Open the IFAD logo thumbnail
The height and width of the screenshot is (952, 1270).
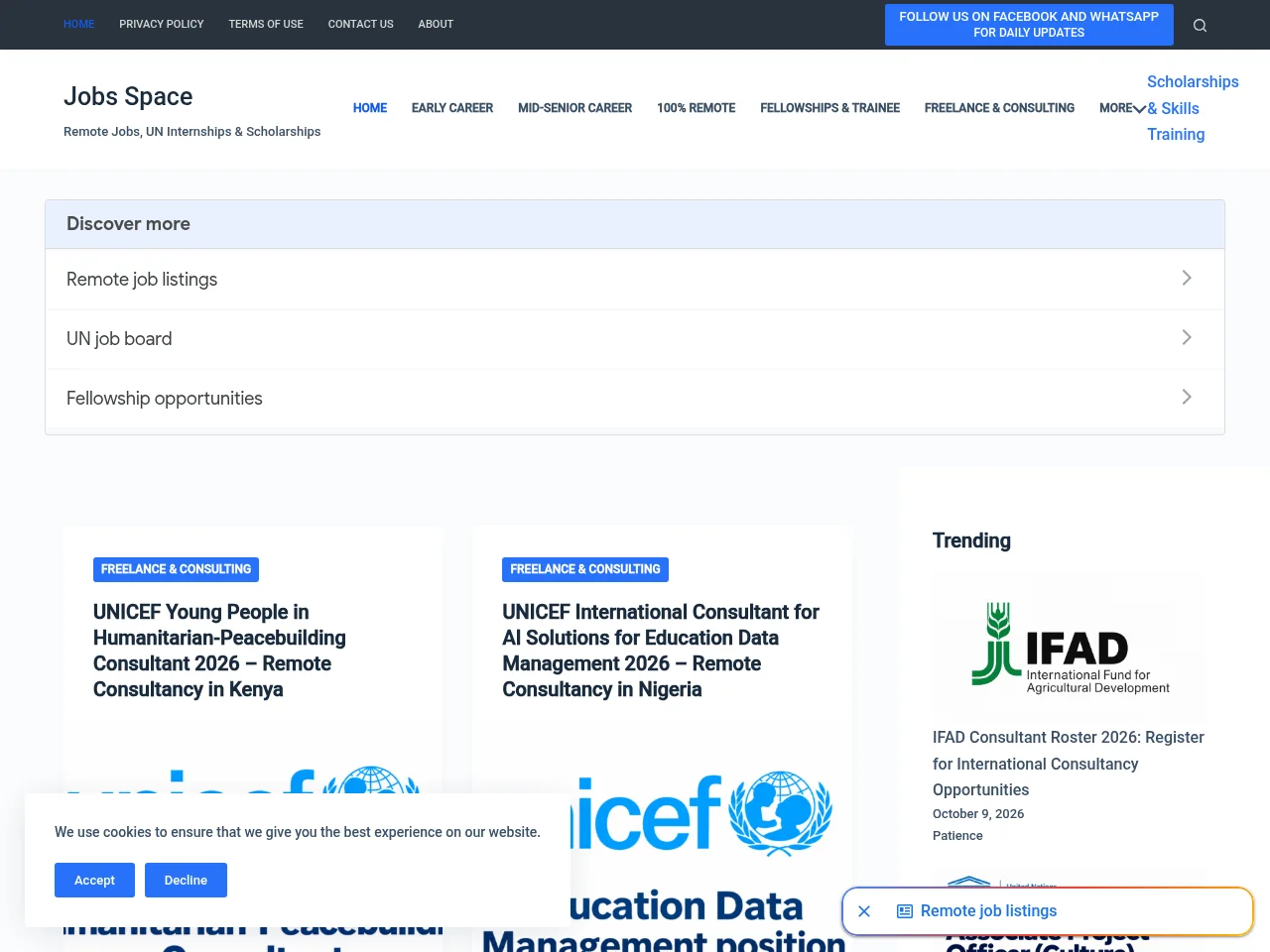tap(1070, 646)
